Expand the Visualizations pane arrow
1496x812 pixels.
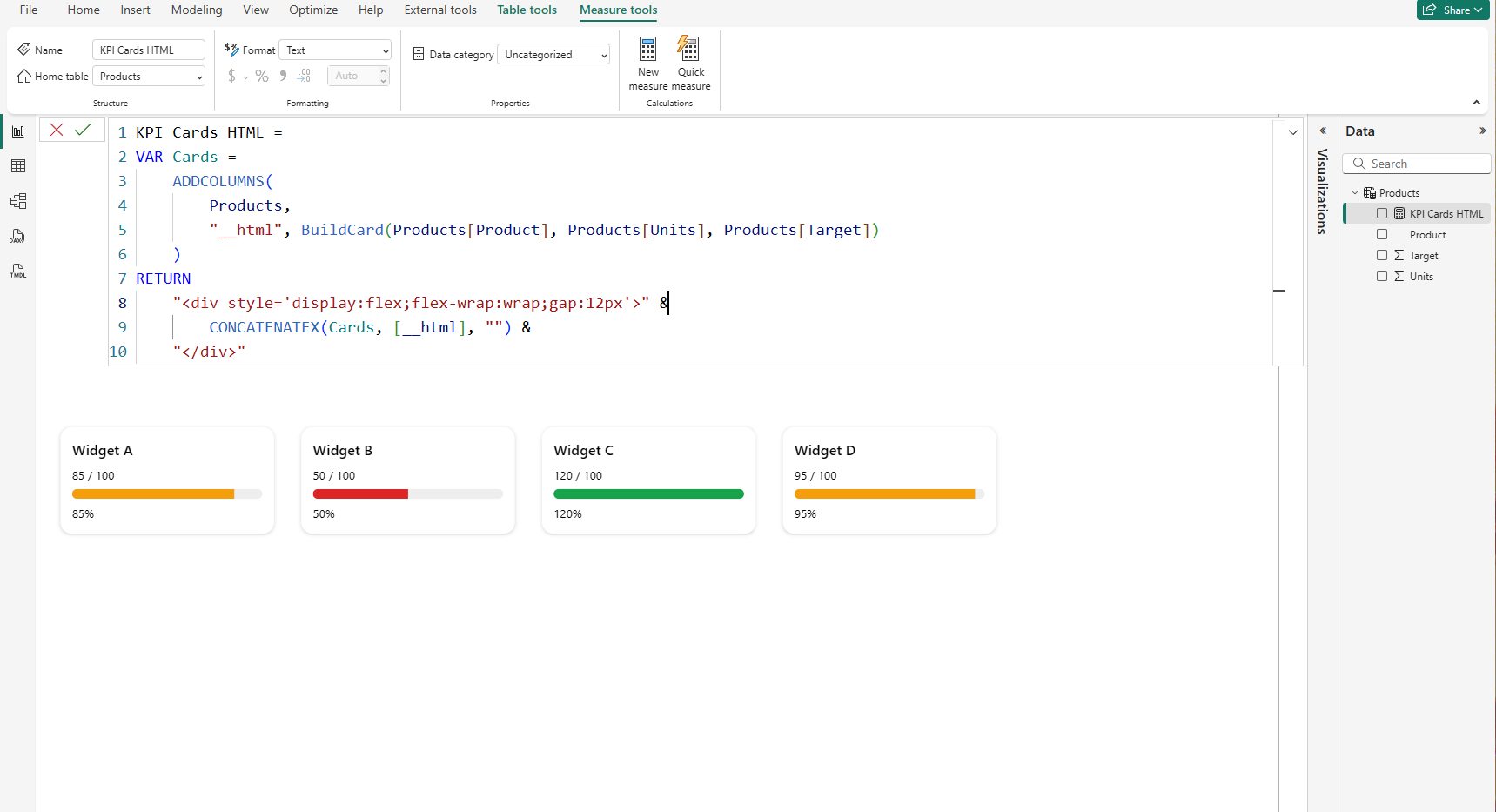point(1323,131)
